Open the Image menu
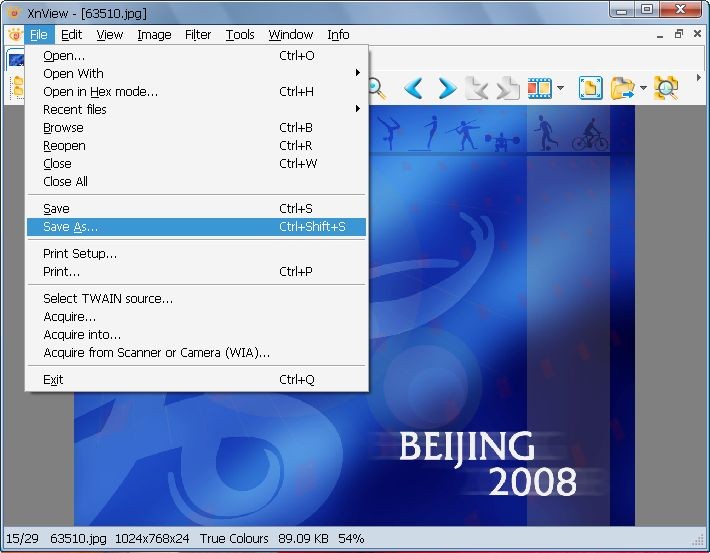Screen dimensions: 710x553 tap(154, 35)
